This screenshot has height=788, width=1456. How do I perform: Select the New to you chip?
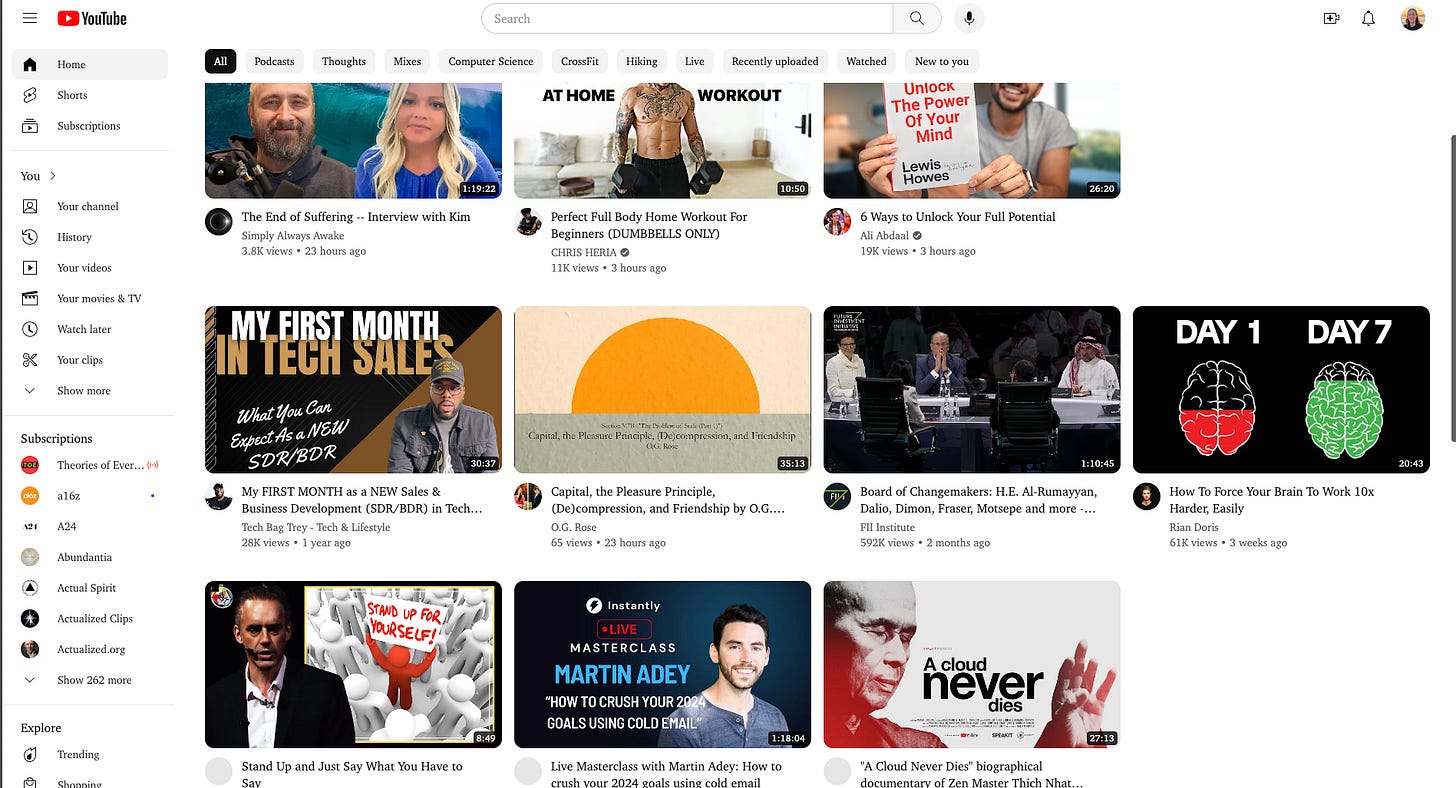tap(942, 61)
